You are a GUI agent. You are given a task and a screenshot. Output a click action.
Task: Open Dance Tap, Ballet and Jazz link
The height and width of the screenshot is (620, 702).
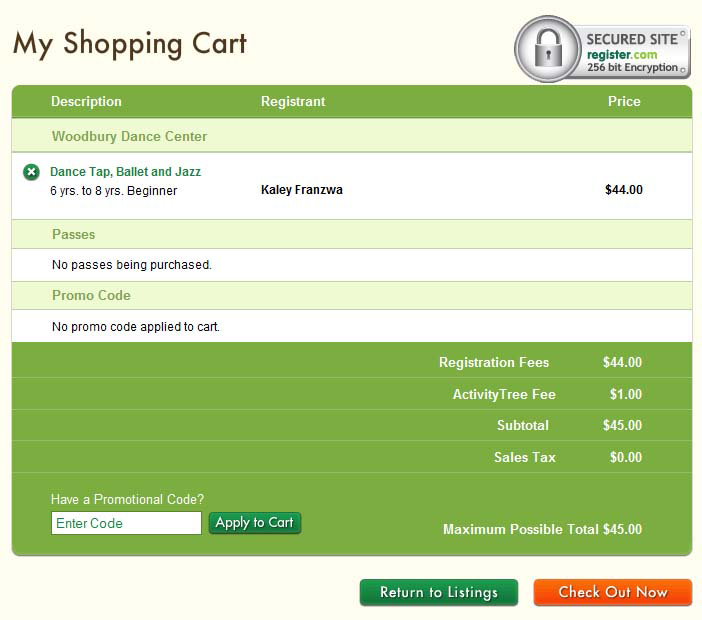coord(125,172)
